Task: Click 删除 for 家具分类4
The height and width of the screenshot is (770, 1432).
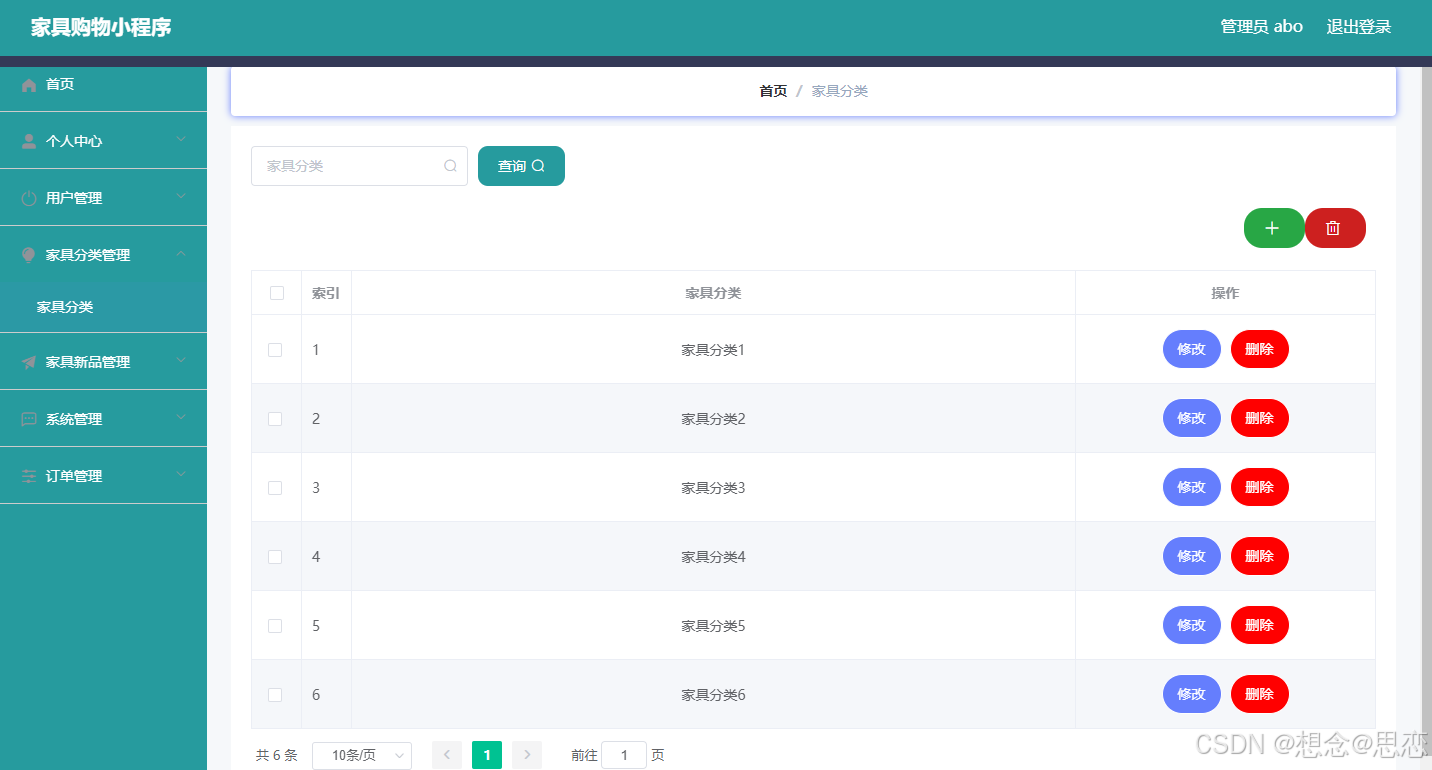Action: pyautogui.click(x=1260, y=556)
